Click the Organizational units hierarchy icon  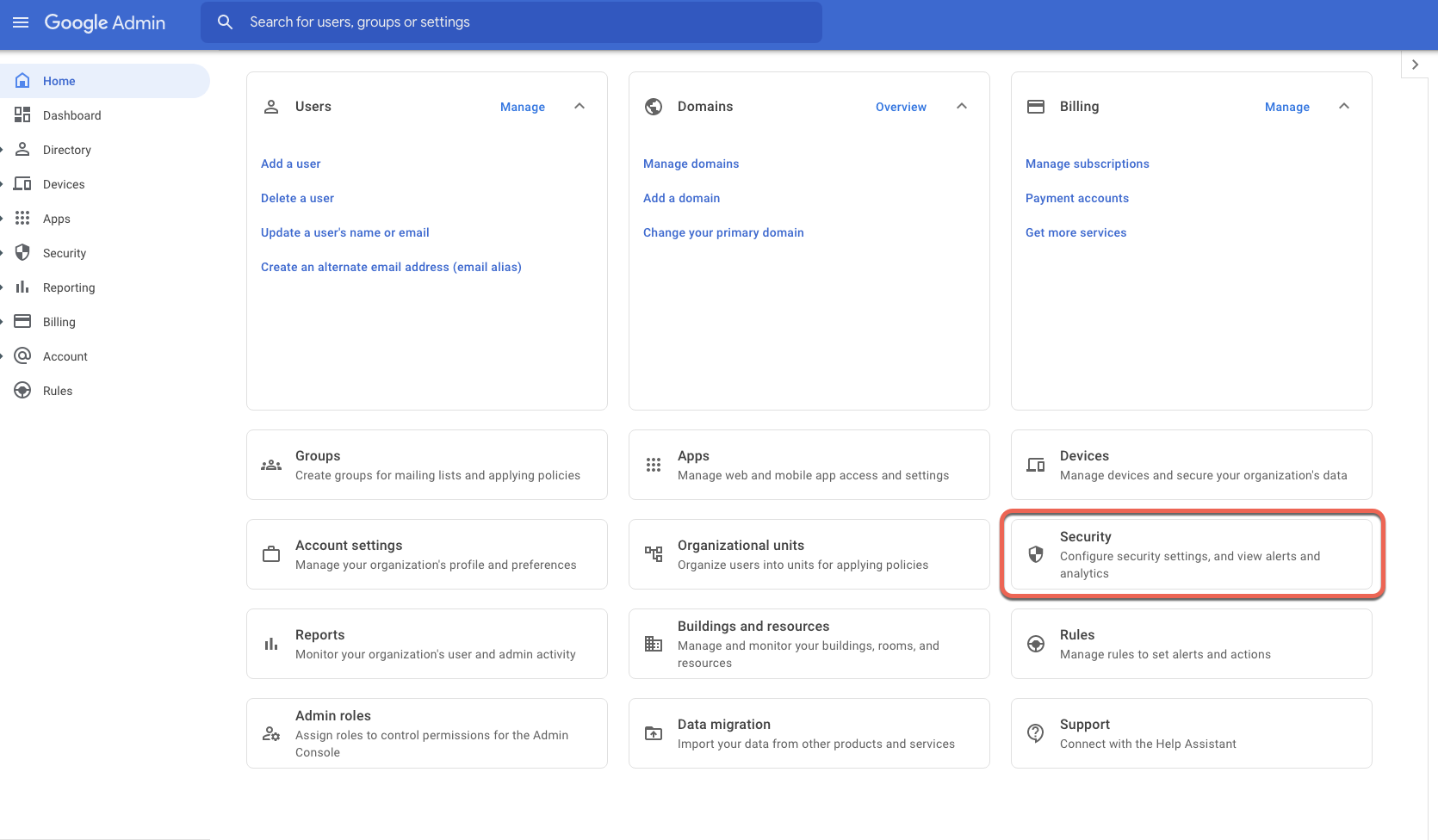tap(654, 554)
